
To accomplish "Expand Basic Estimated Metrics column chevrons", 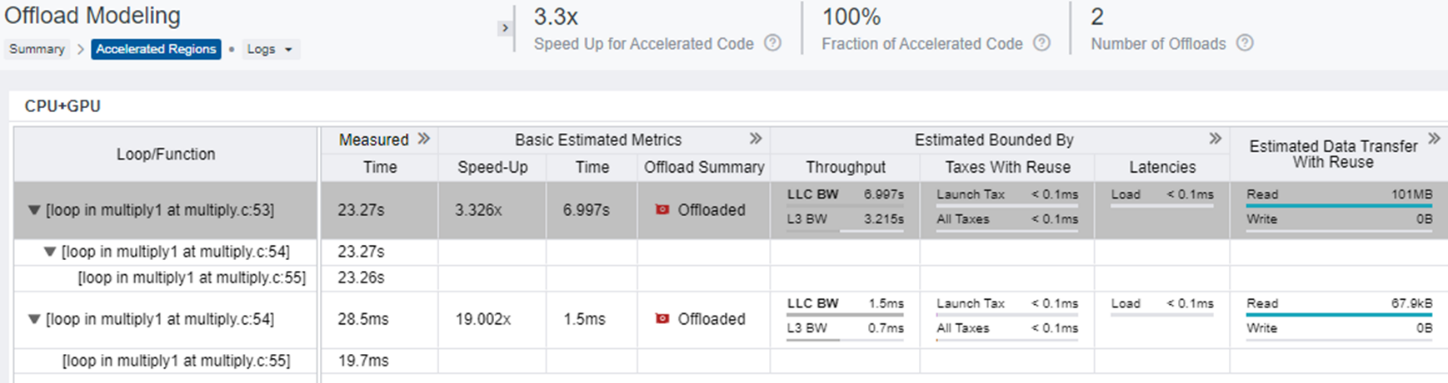I will click(756, 139).
